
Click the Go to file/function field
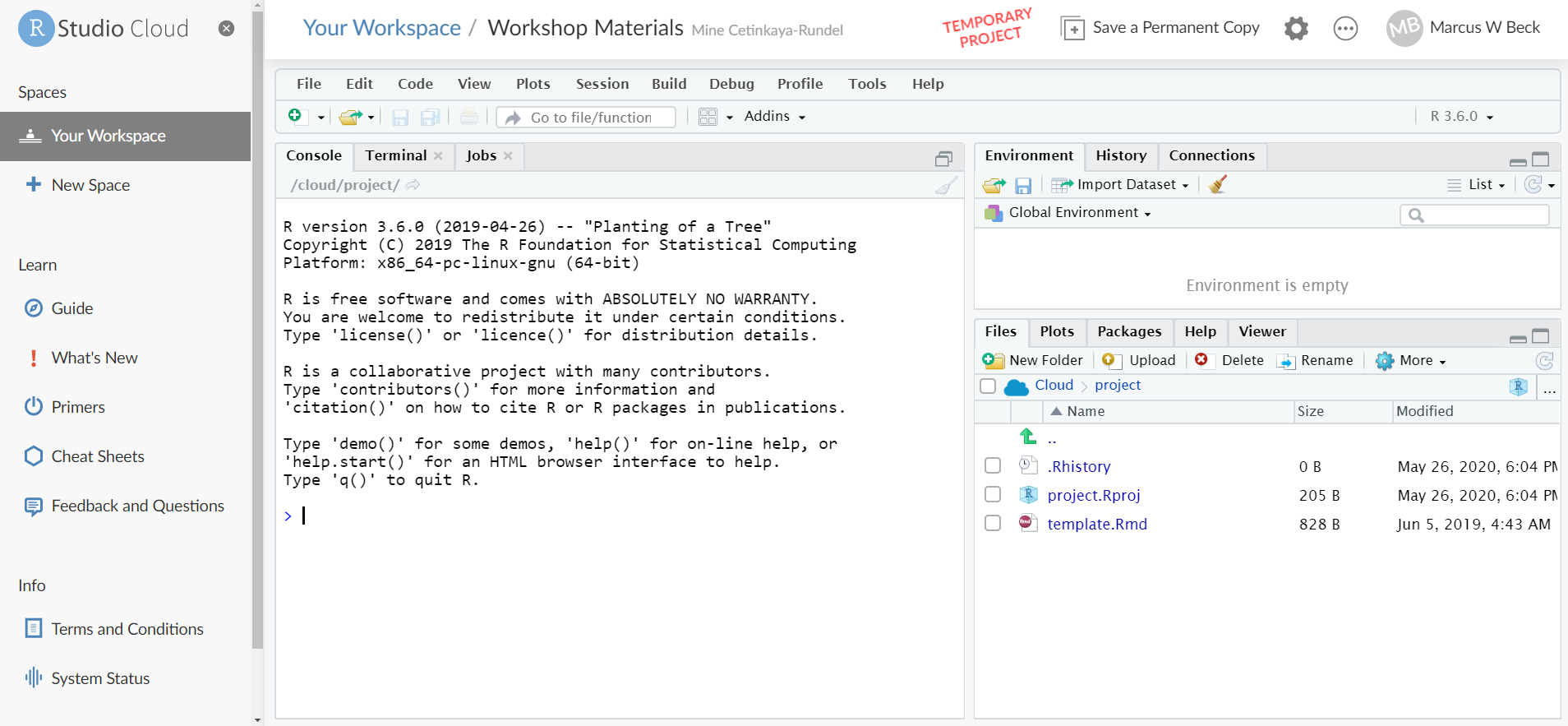tap(586, 117)
